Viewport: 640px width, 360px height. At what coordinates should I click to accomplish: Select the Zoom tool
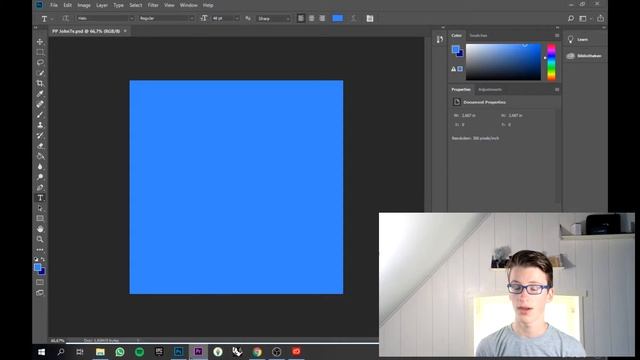point(40,239)
